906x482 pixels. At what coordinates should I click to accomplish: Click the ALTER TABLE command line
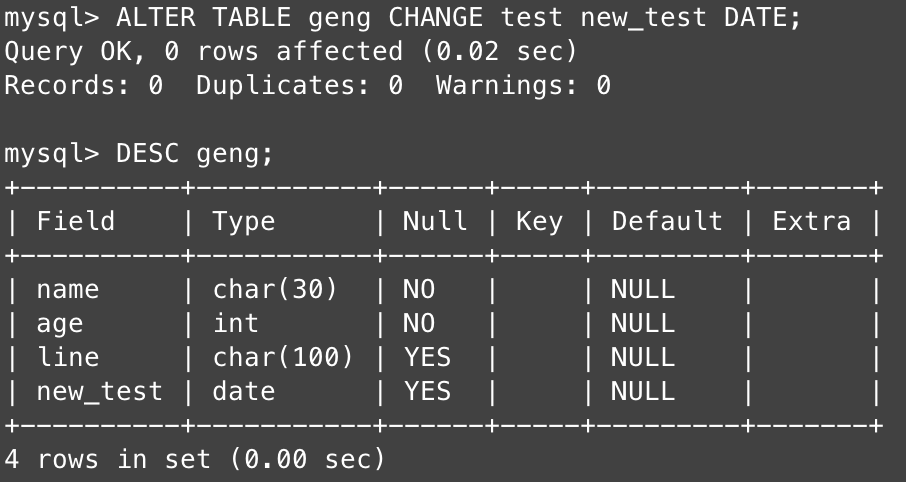[x=403, y=17]
